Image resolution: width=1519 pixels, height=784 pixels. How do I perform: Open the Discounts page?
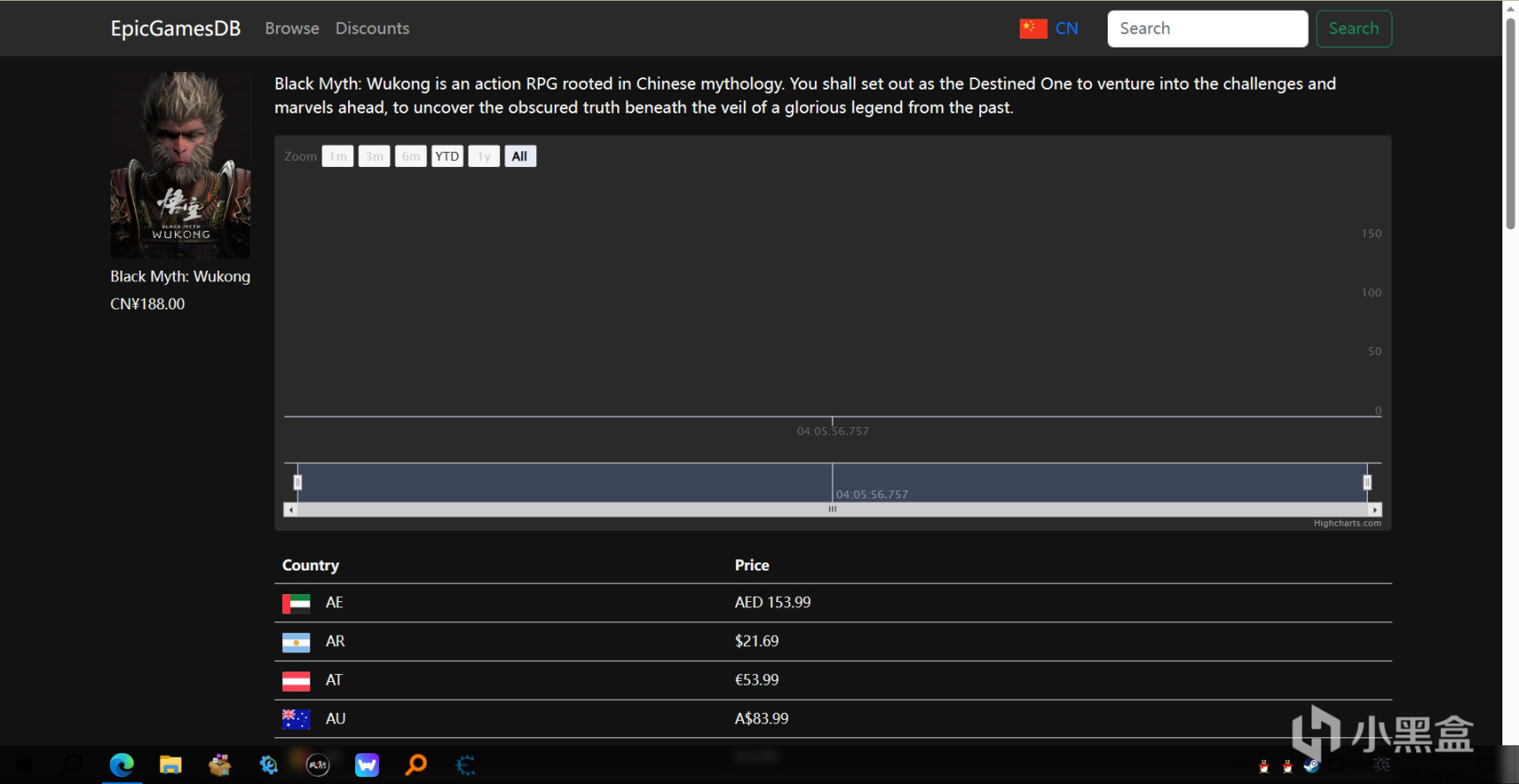tap(373, 28)
